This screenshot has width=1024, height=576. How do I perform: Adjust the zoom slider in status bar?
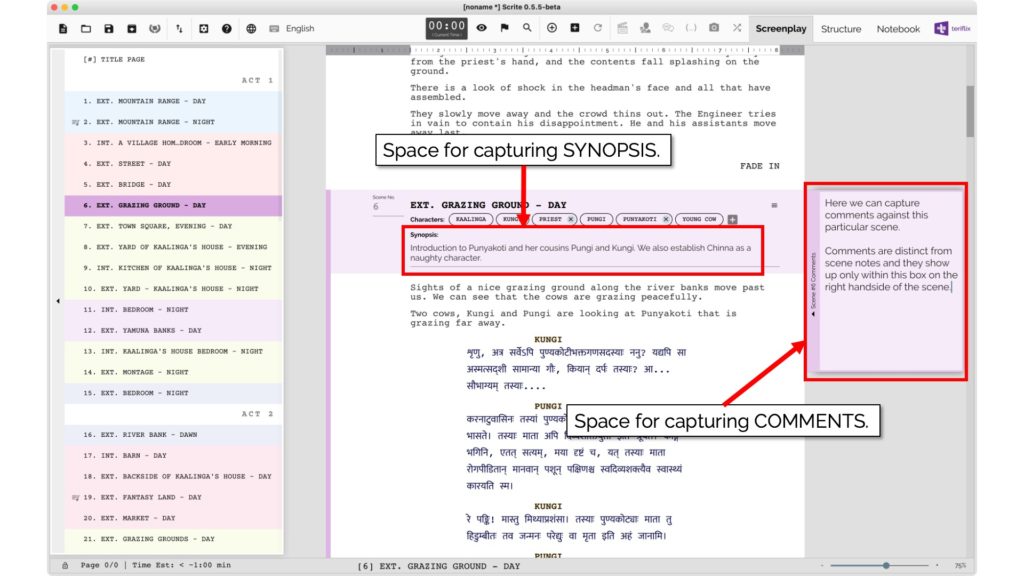(885, 566)
